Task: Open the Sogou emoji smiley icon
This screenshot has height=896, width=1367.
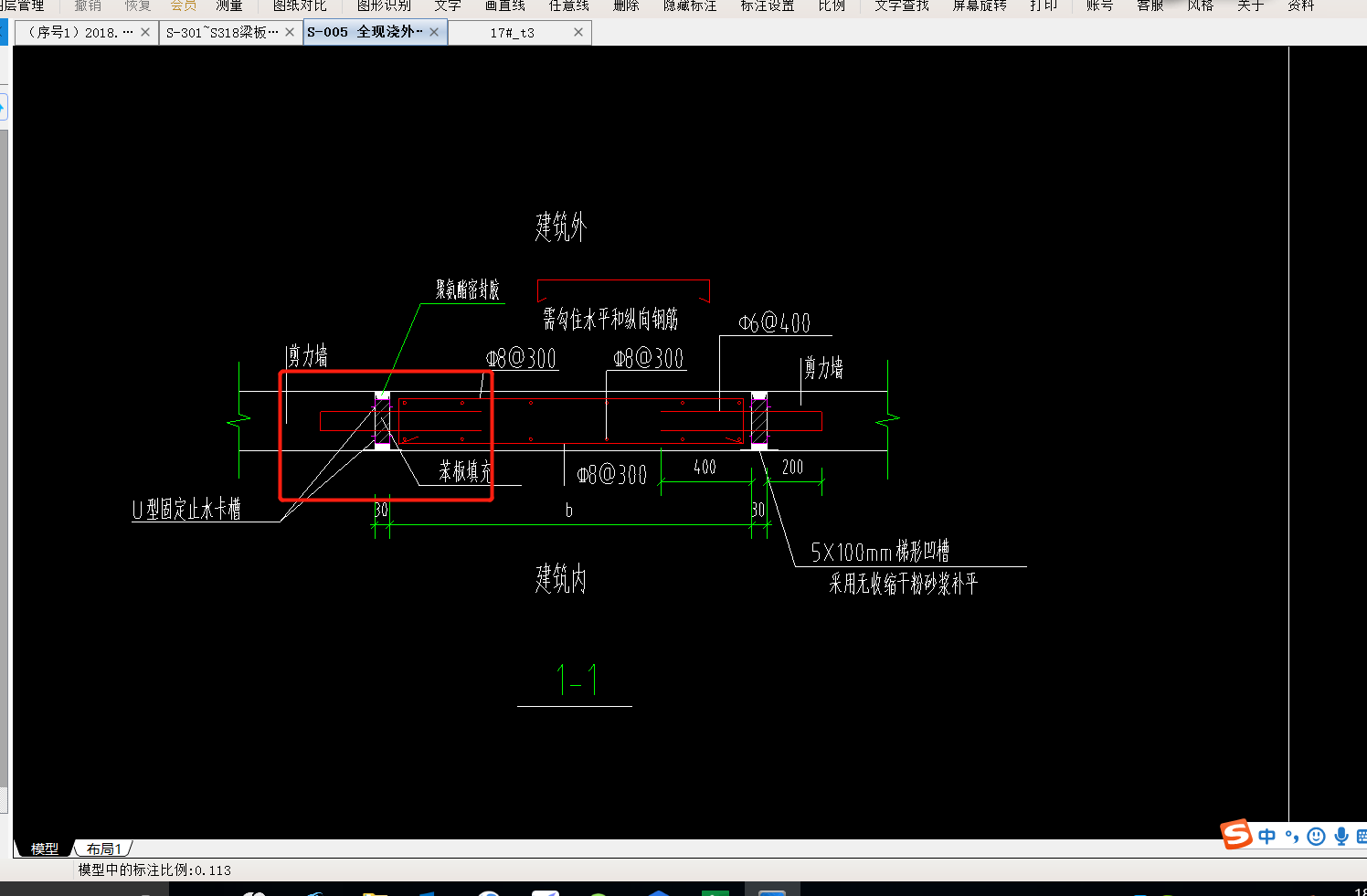Action: [x=1316, y=836]
